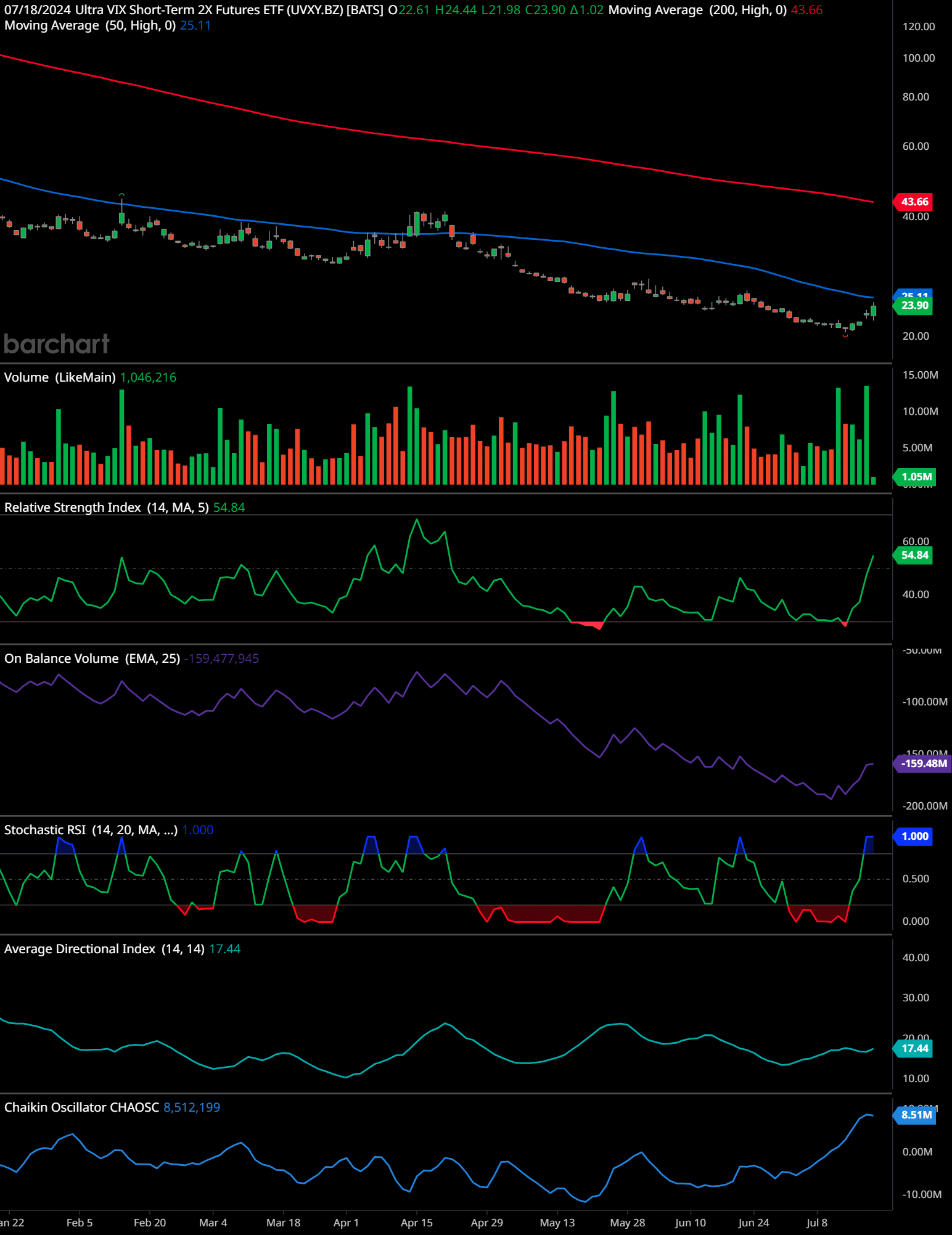Click the Δ1.02 change value in header
This screenshot has height=1235, width=952.
pos(587,10)
